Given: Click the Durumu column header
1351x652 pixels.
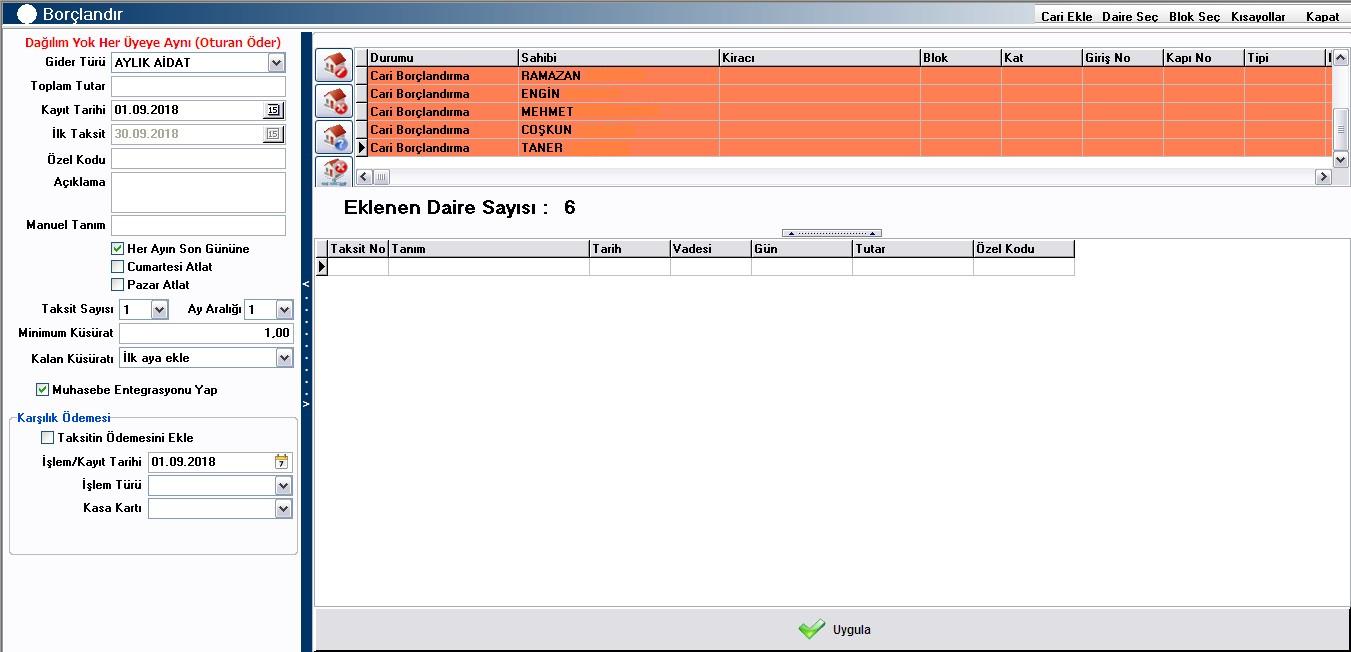Looking at the screenshot, I should [443, 58].
